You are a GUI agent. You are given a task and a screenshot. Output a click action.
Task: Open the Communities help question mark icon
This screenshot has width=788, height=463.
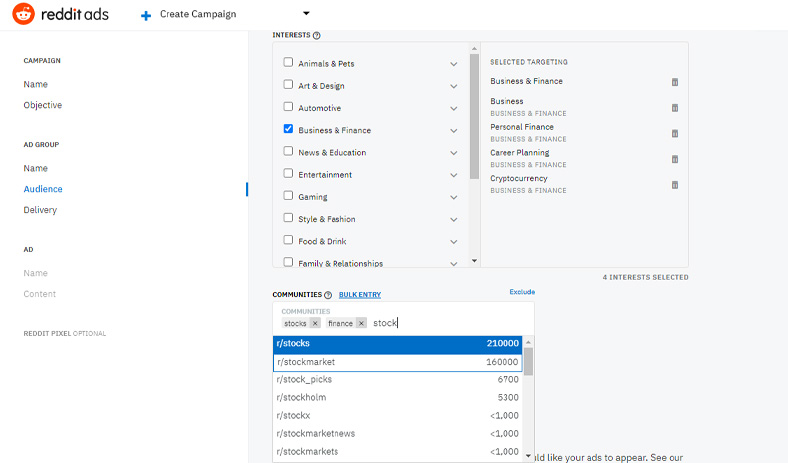[328, 295]
